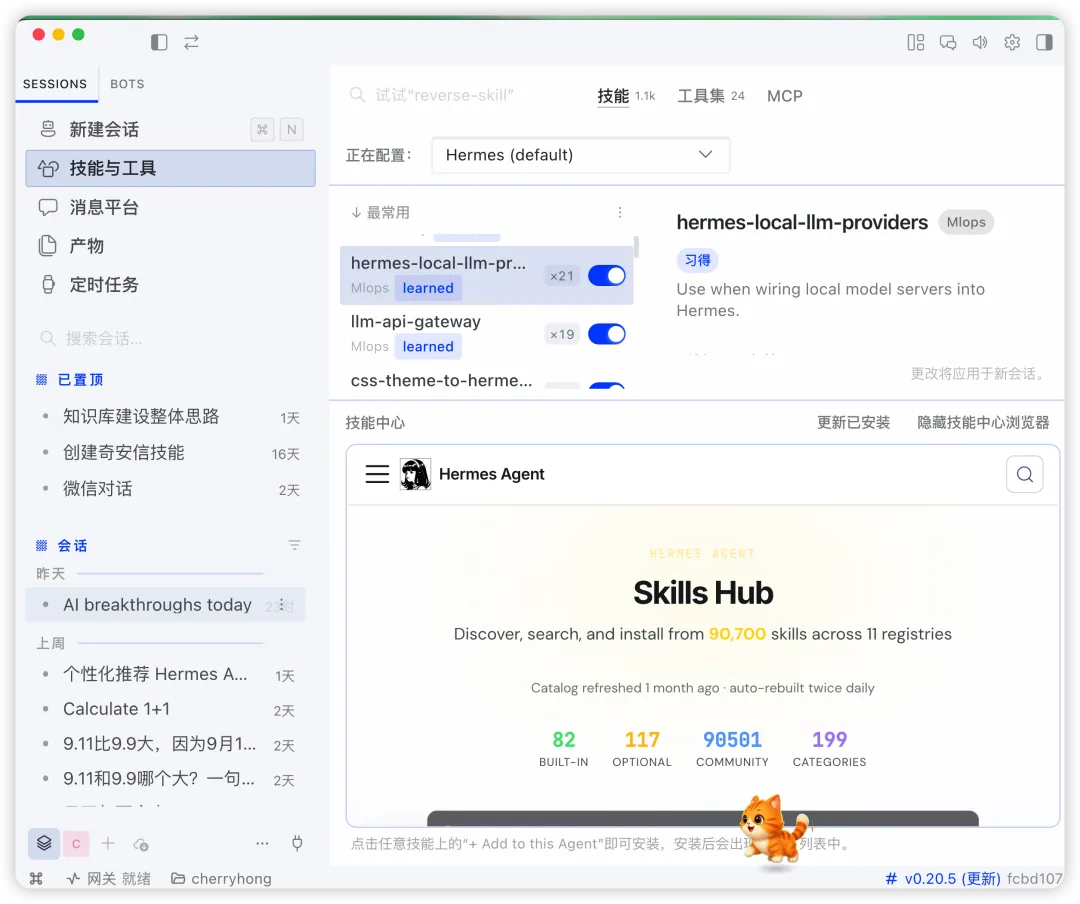Open the cherryhong folder in status bar
This screenshot has width=1080, height=904.
coord(221,879)
